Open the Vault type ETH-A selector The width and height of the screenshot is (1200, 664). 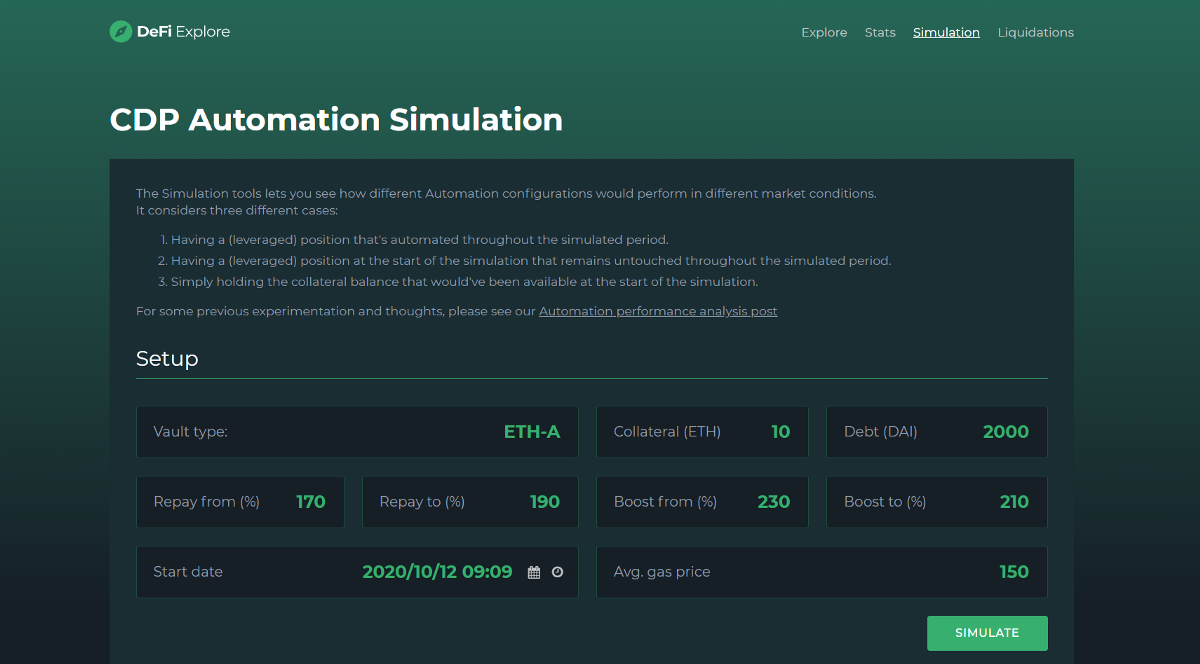pyautogui.click(x=532, y=432)
